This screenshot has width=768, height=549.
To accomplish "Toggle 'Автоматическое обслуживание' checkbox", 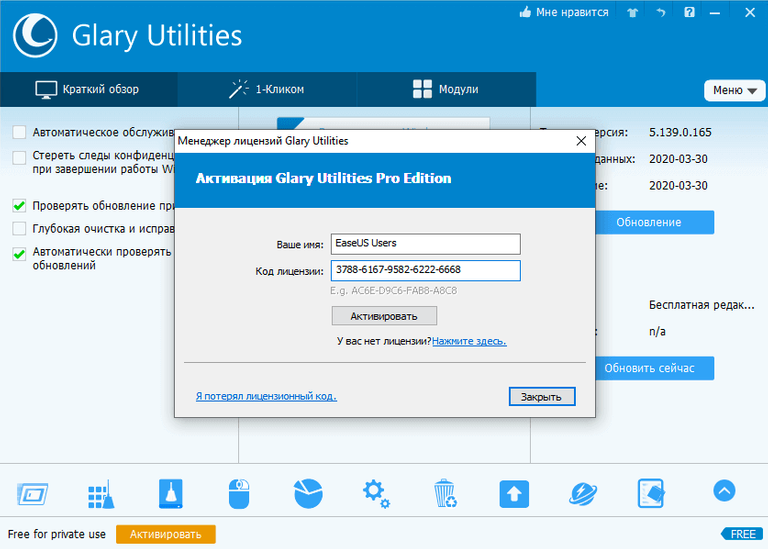I will [x=19, y=132].
